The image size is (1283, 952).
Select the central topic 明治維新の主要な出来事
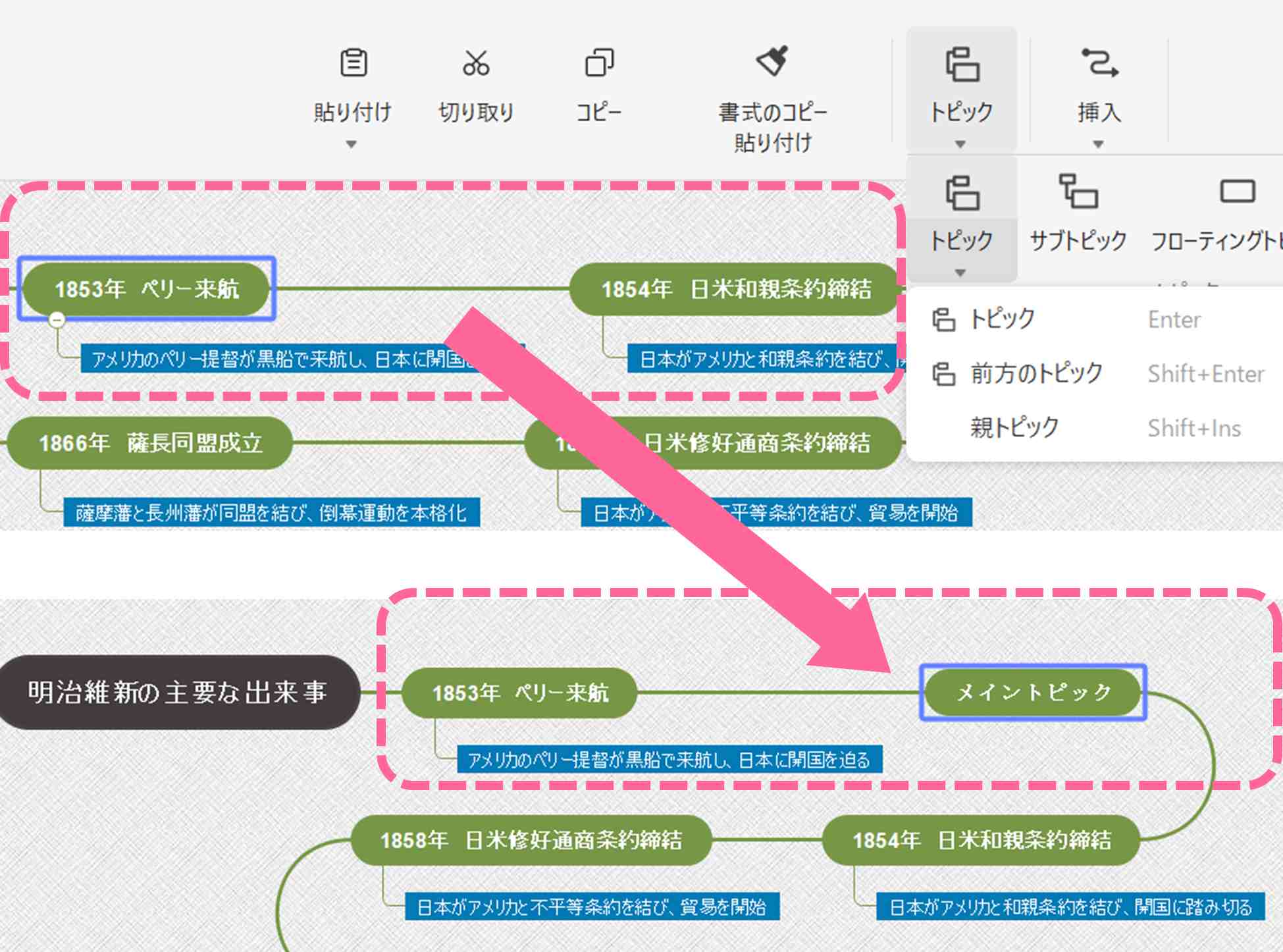coord(178,692)
